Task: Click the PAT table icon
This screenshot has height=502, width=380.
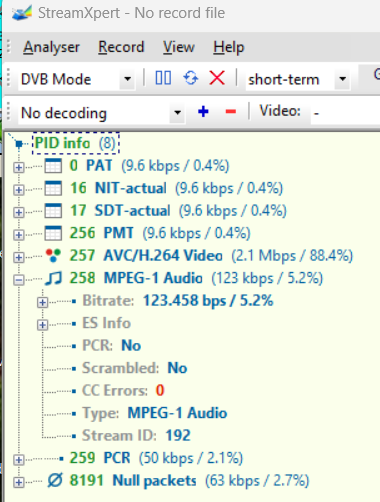Action: pyautogui.click(x=53, y=166)
